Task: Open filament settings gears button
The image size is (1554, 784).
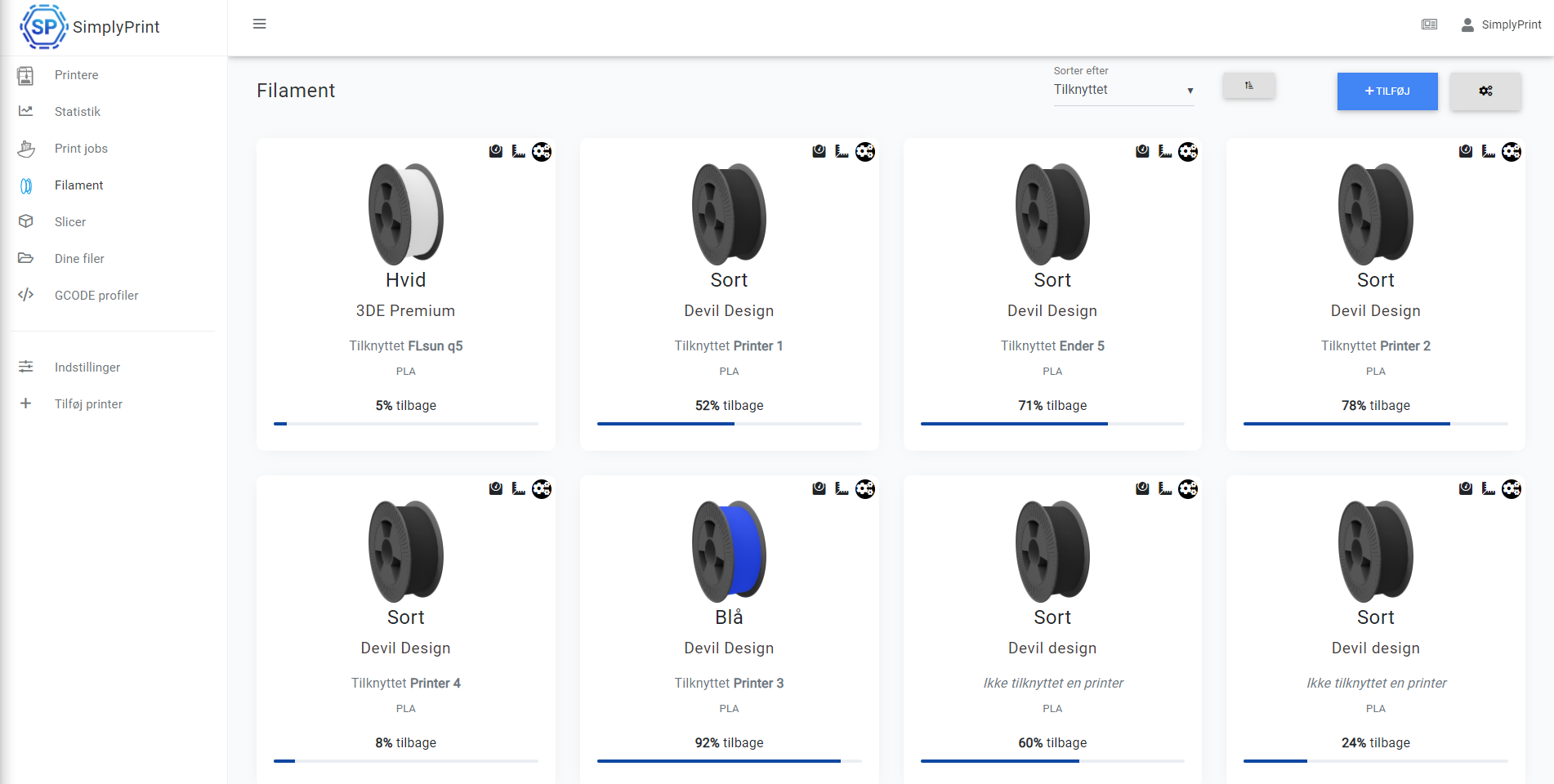Action: tap(1485, 91)
